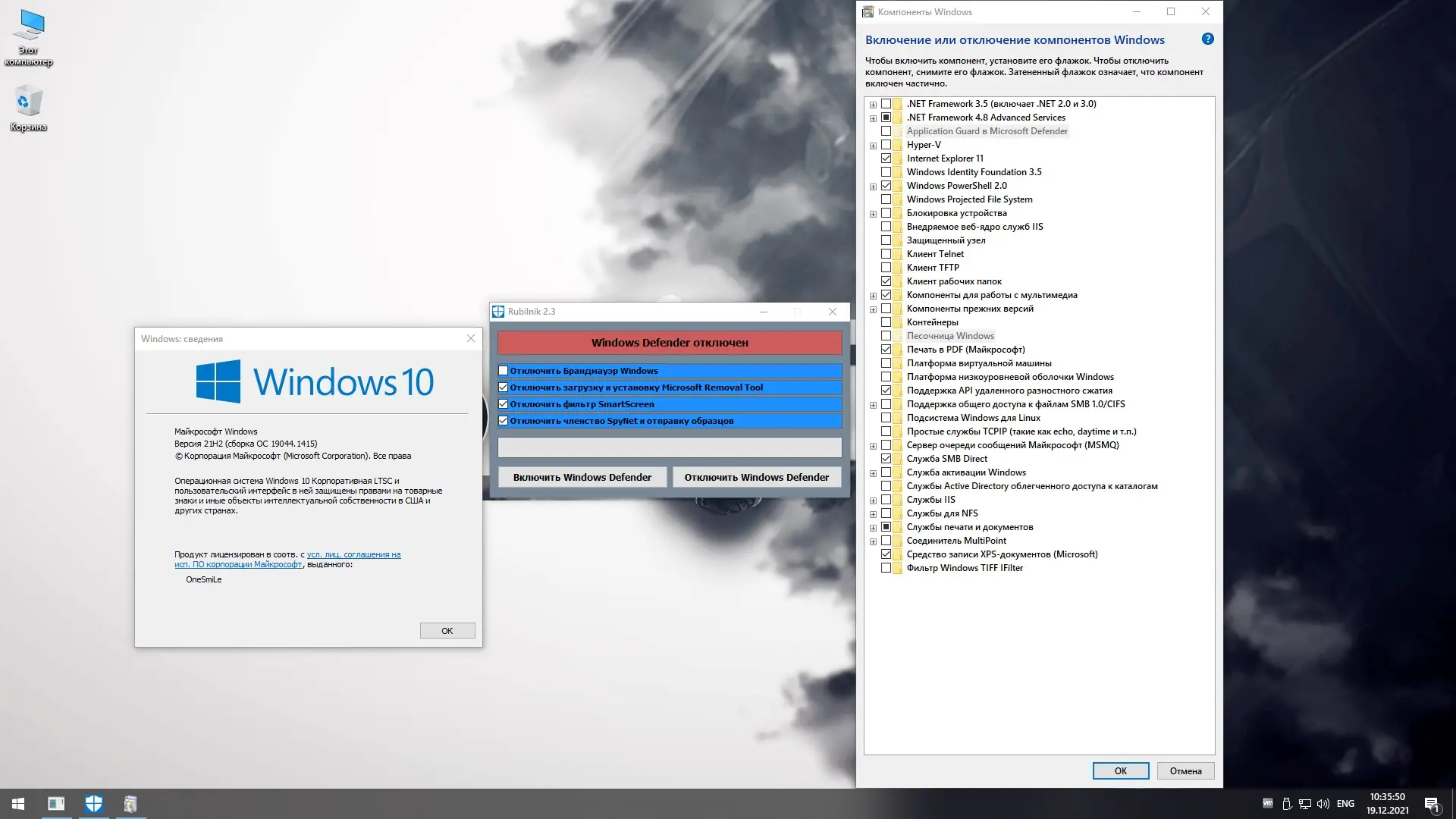
Task: Enable the Disable Windows Firewall checkbox
Action: [x=503, y=371]
